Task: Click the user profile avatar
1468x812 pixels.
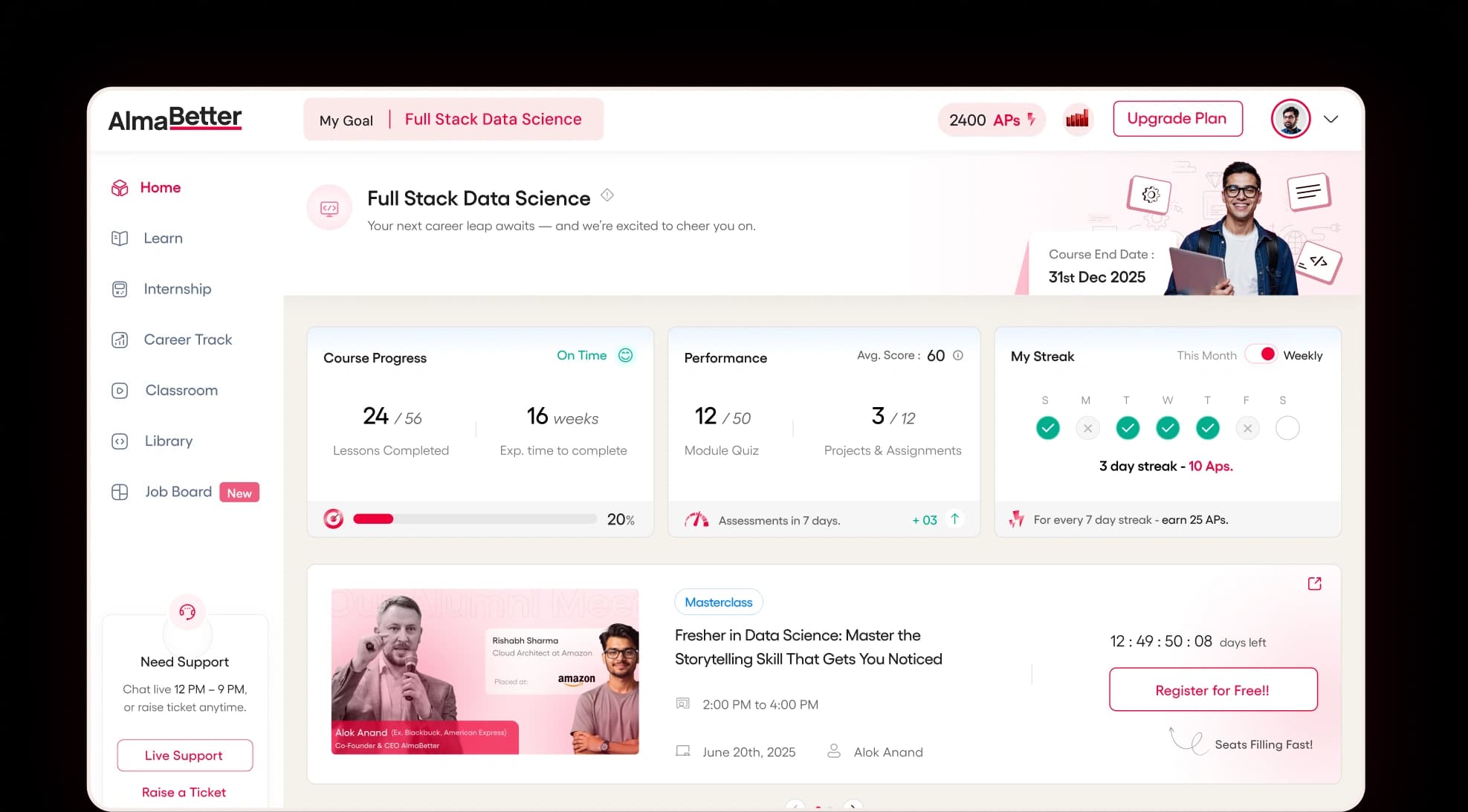Action: [x=1290, y=119]
